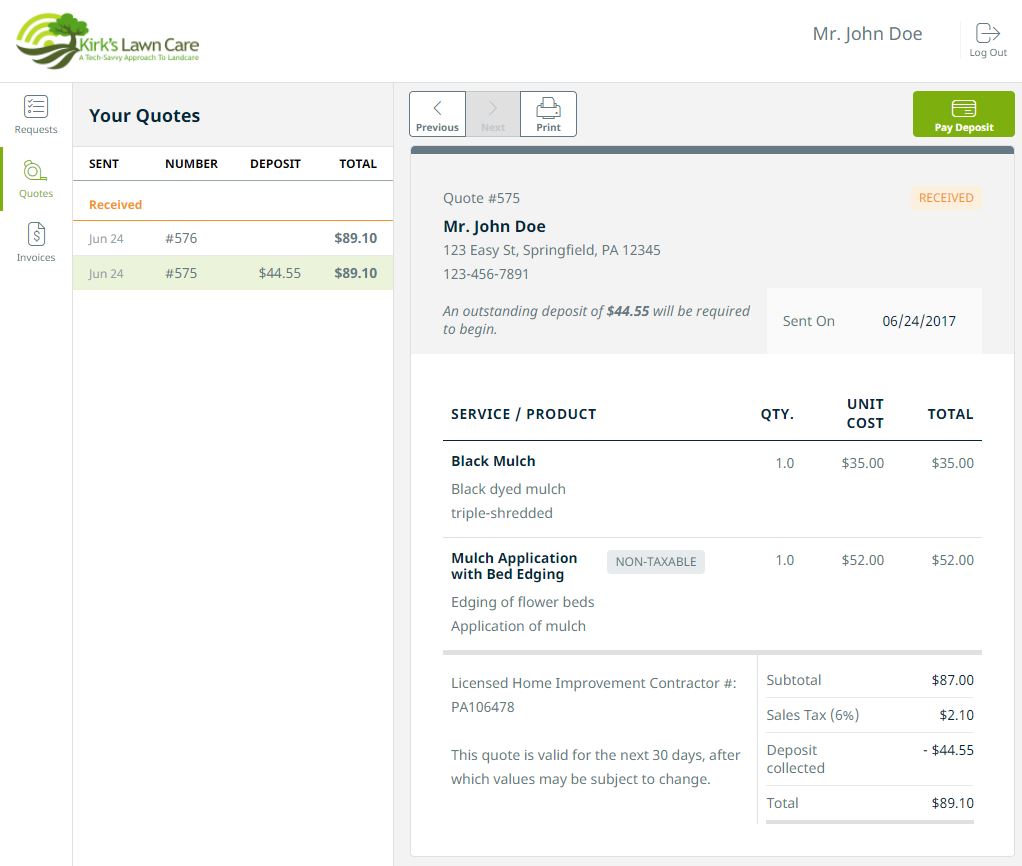Click the Black Mulch line item
The height and width of the screenshot is (866, 1022).
click(493, 461)
